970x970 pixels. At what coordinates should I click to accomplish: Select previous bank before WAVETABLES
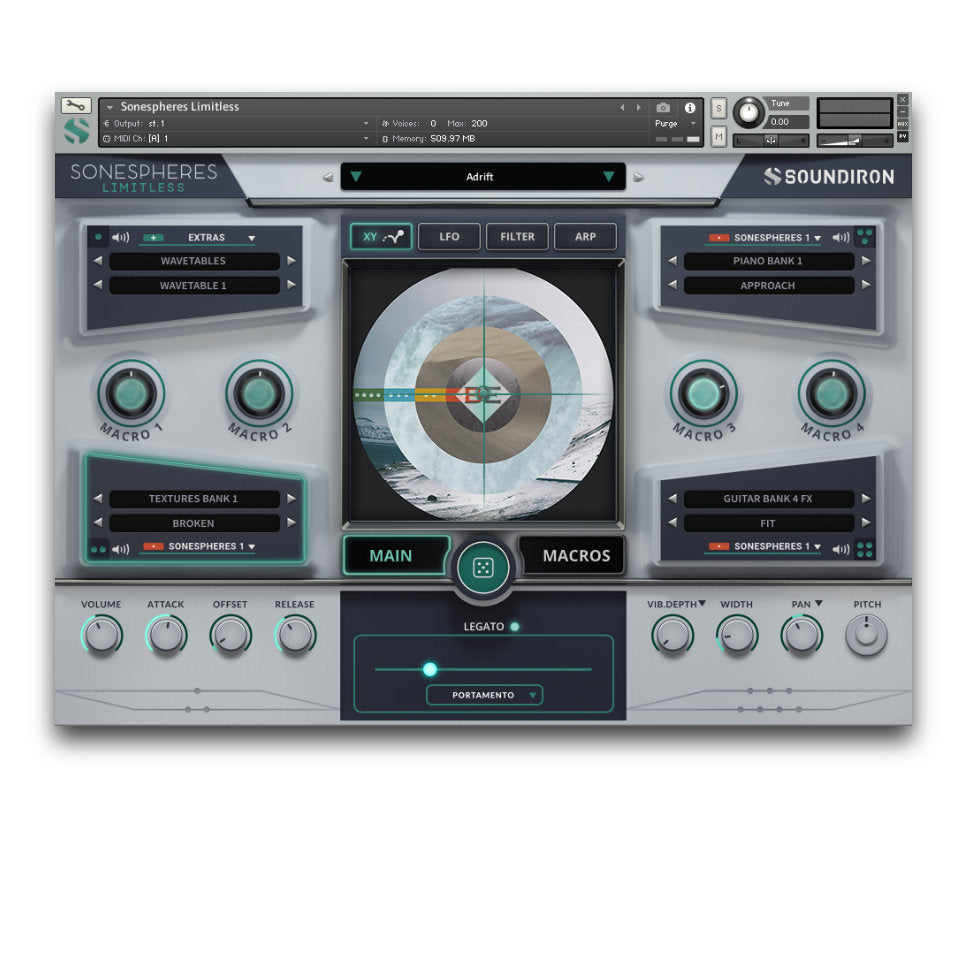(x=98, y=261)
